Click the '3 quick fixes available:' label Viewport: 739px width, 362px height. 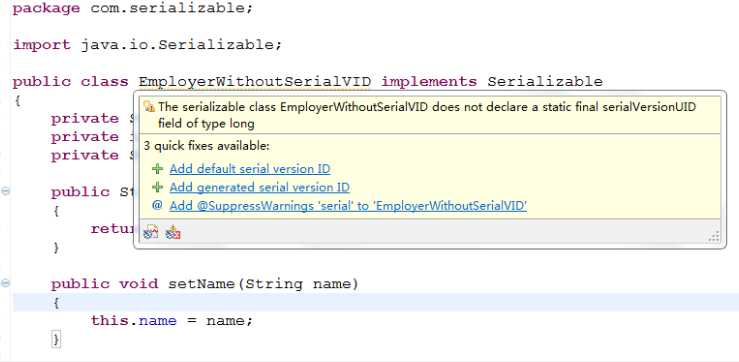tap(207, 146)
